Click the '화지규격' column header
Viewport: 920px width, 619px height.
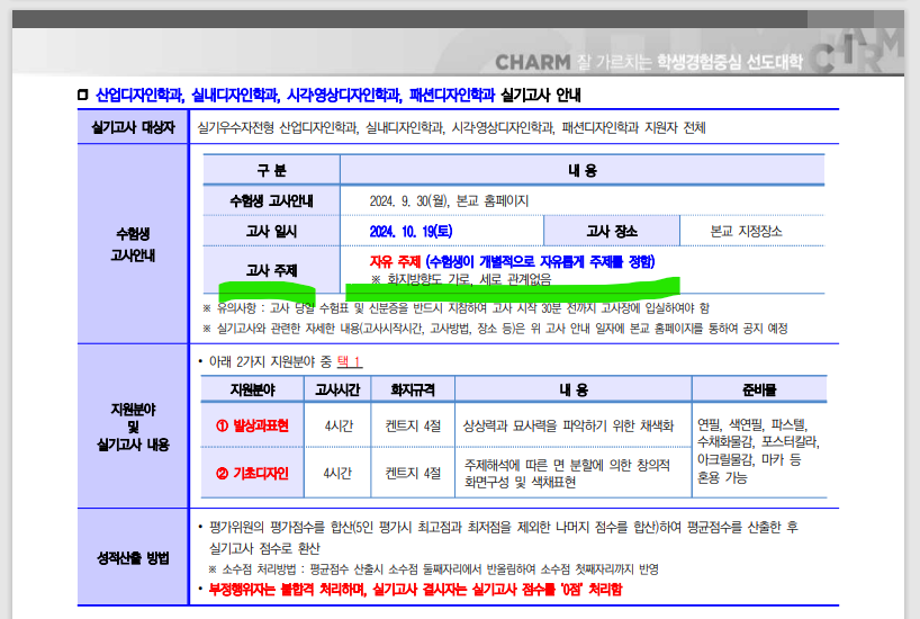tap(412, 388)
